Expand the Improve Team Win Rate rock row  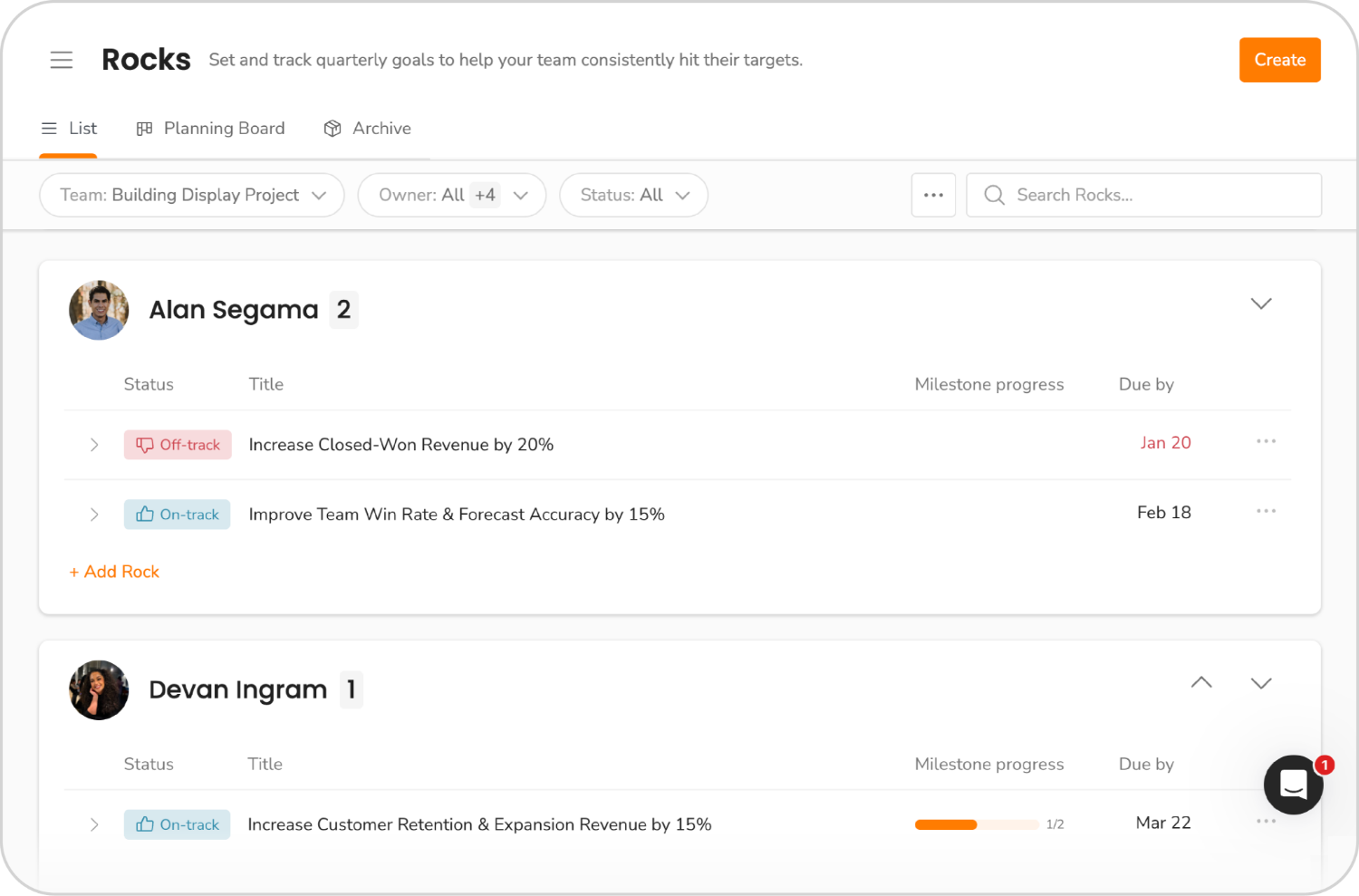tap(94, 514)
